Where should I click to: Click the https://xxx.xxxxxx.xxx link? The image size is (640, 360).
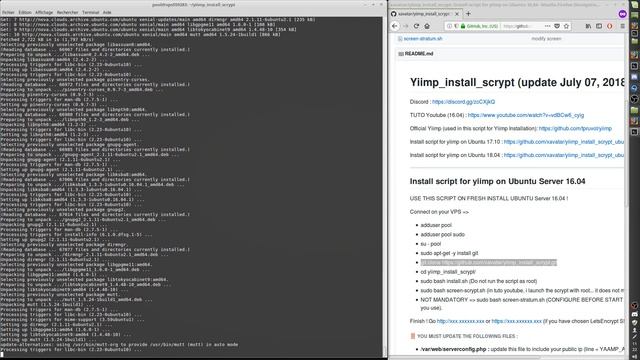[516, 321]
